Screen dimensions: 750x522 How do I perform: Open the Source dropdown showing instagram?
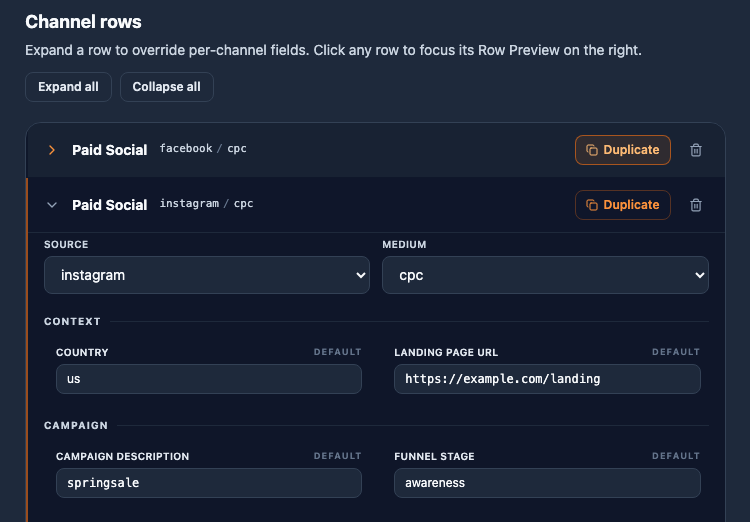coord(207,275)
